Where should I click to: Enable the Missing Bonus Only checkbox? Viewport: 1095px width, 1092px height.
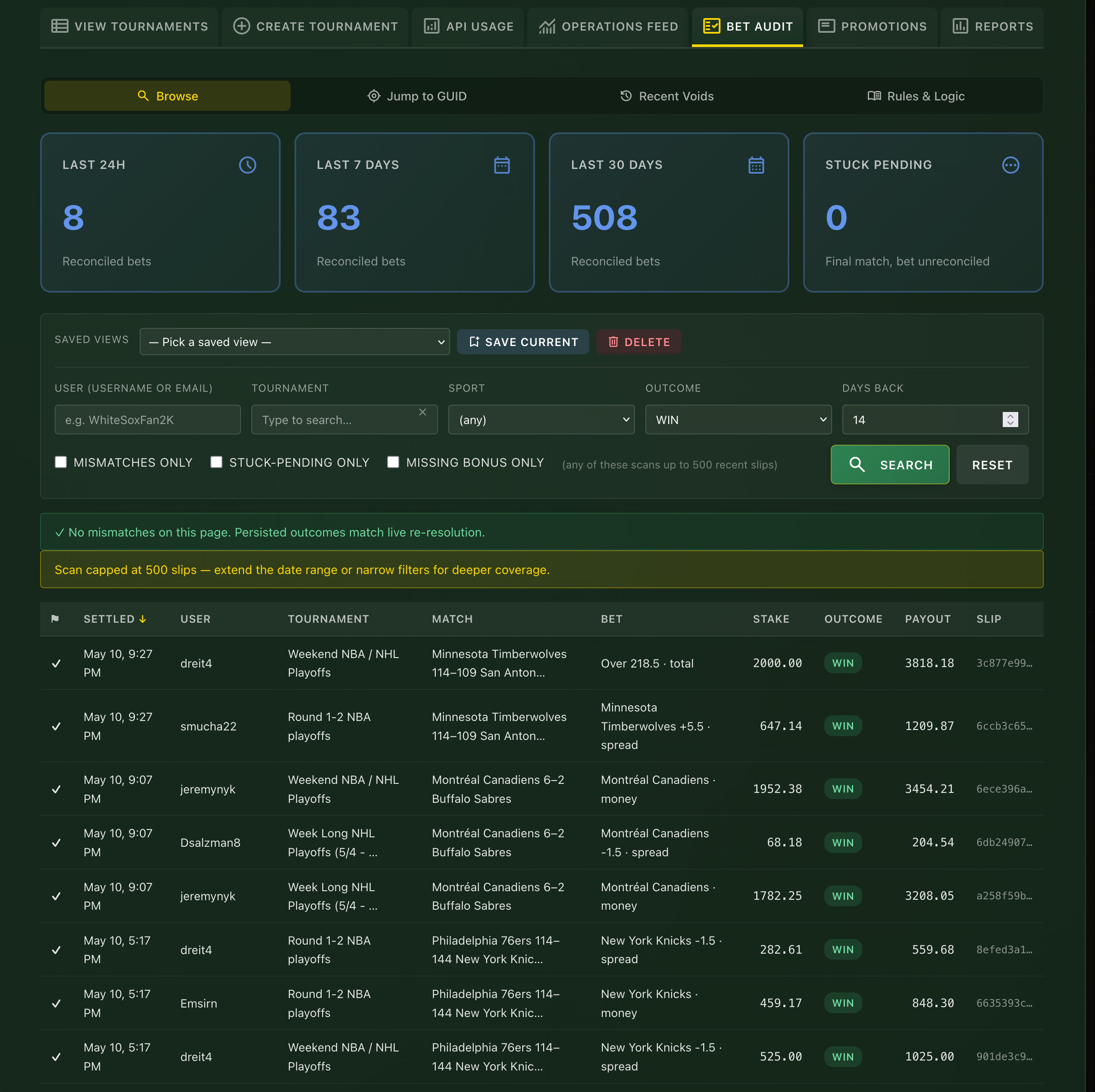pyautogui.click(x=393, y=462)
